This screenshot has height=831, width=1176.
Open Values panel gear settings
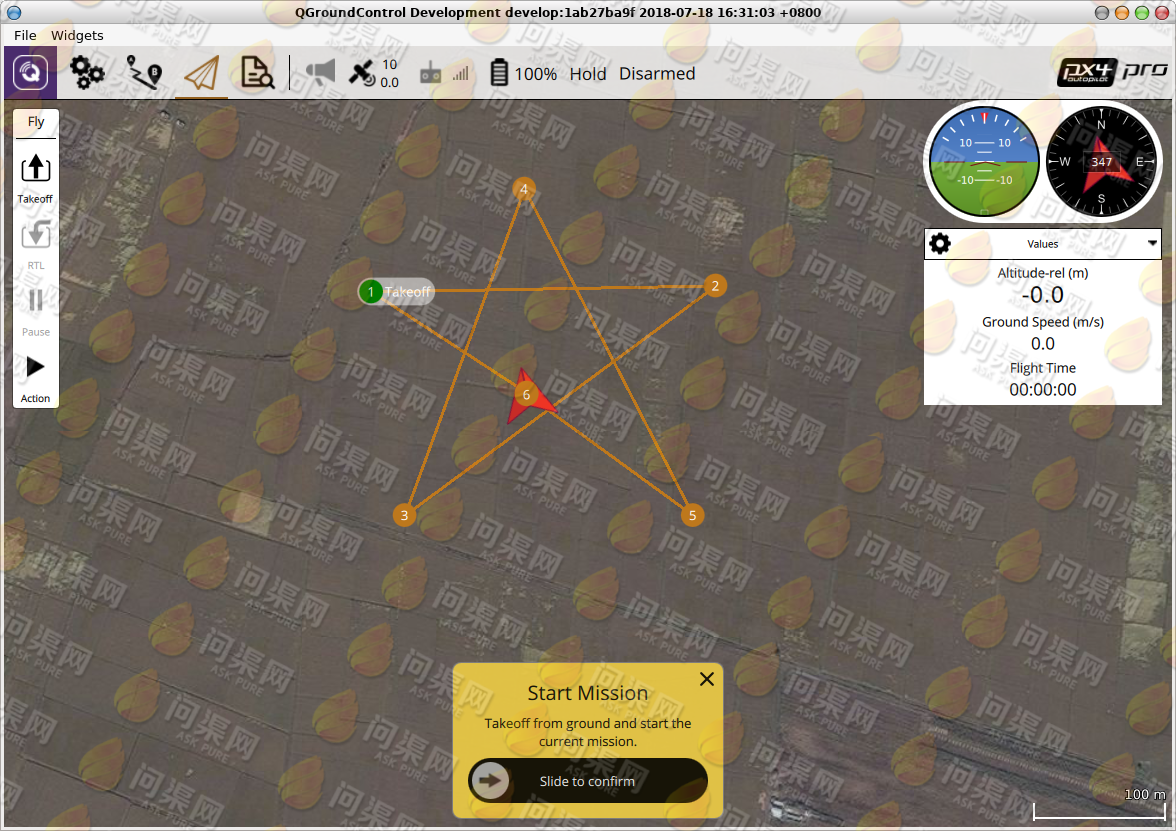point(940,244)
